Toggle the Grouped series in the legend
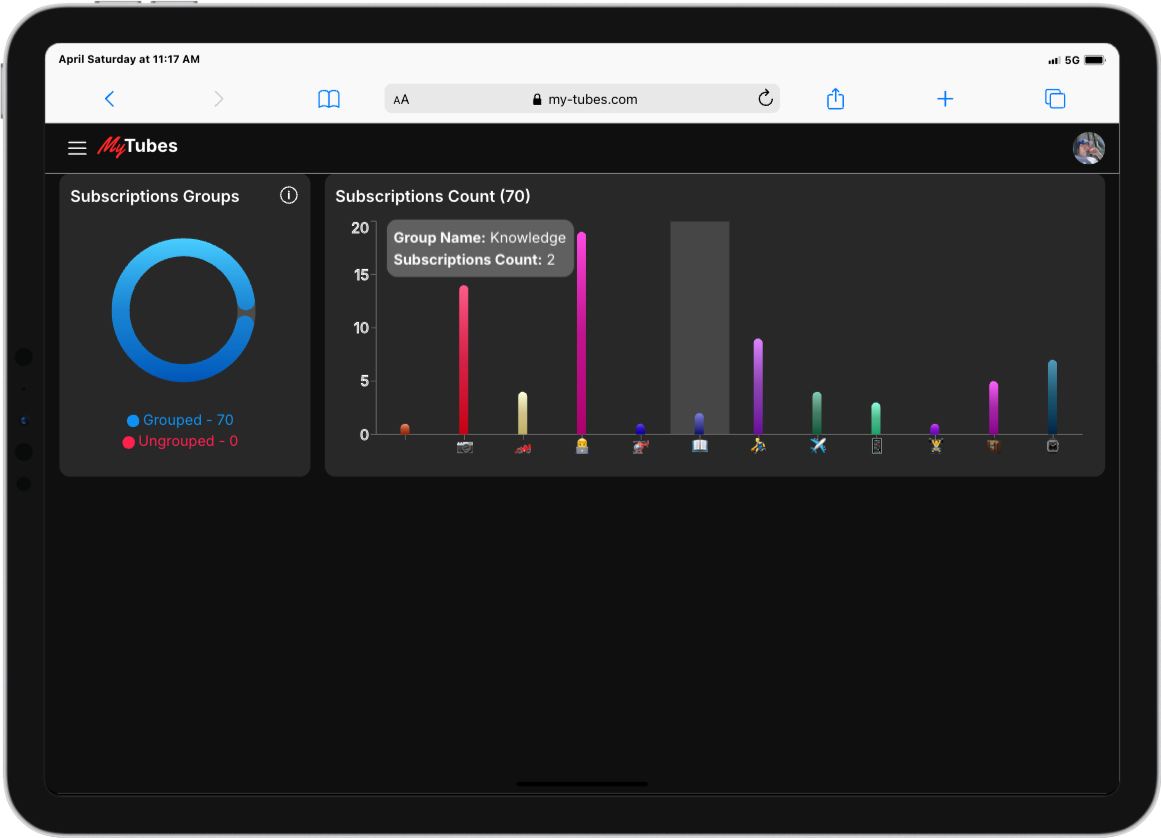Viewport: 1161px width, 838px height. pyautogui.click(x=181, y=420)
